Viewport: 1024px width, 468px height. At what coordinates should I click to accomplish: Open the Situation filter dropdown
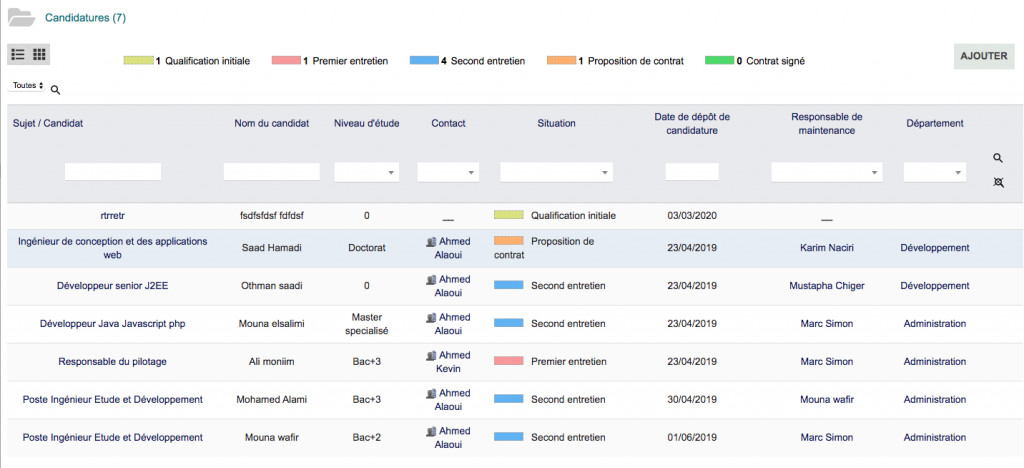coord(556,173)
